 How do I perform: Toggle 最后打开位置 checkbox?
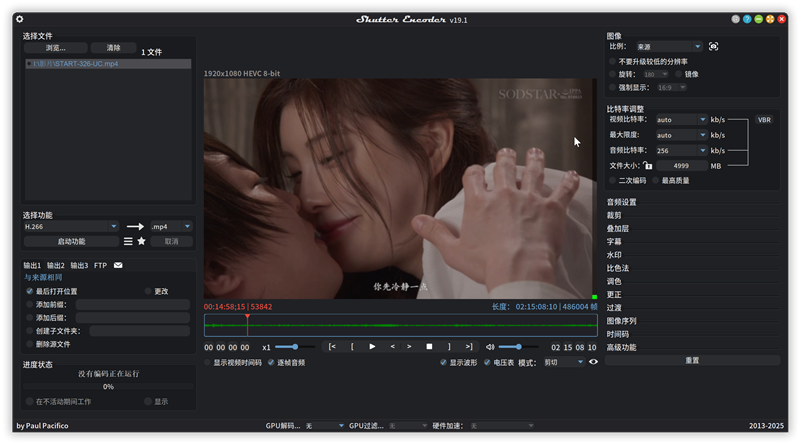pos(30,291)
